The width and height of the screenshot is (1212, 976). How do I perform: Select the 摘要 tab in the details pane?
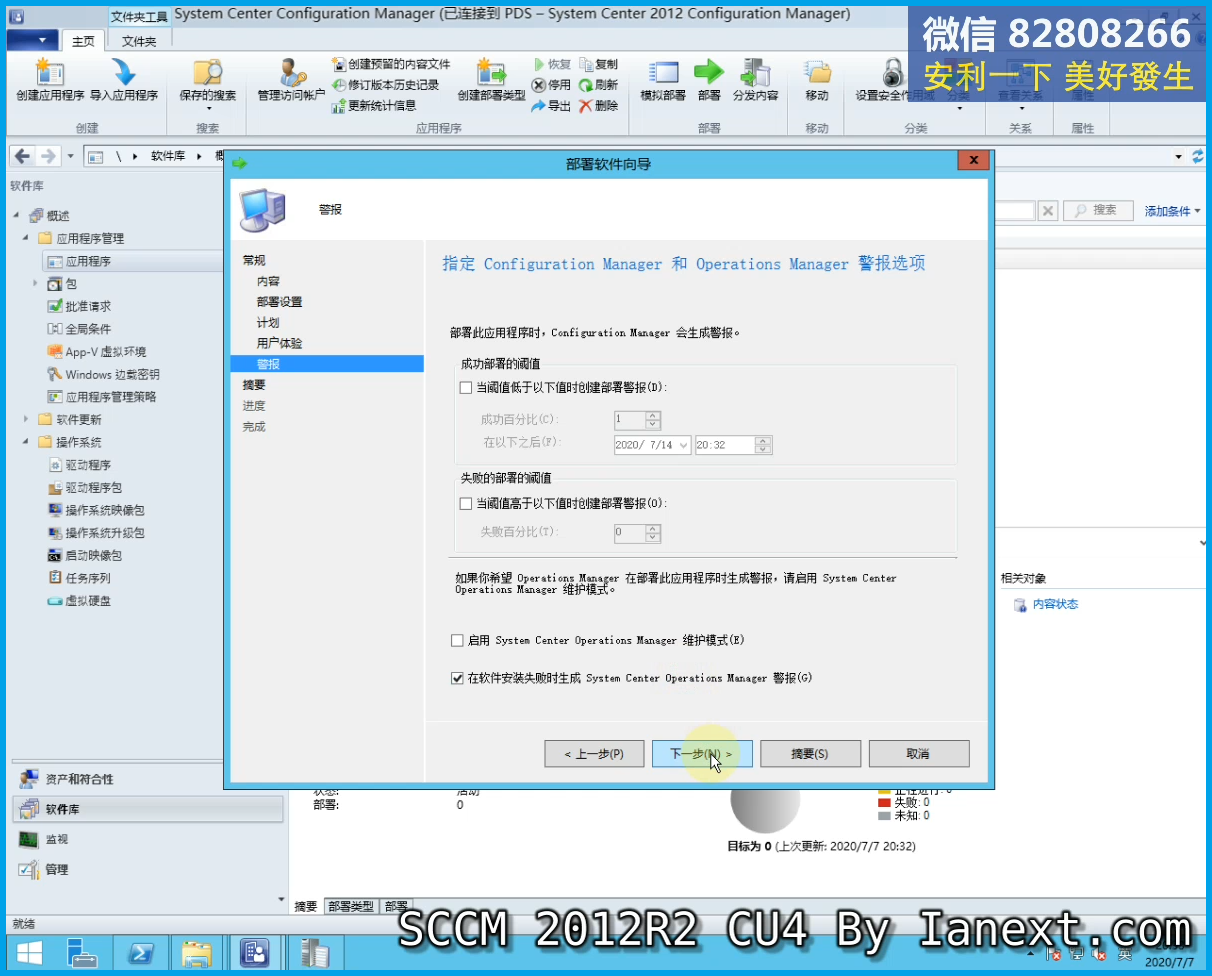(x=305, y=906)
